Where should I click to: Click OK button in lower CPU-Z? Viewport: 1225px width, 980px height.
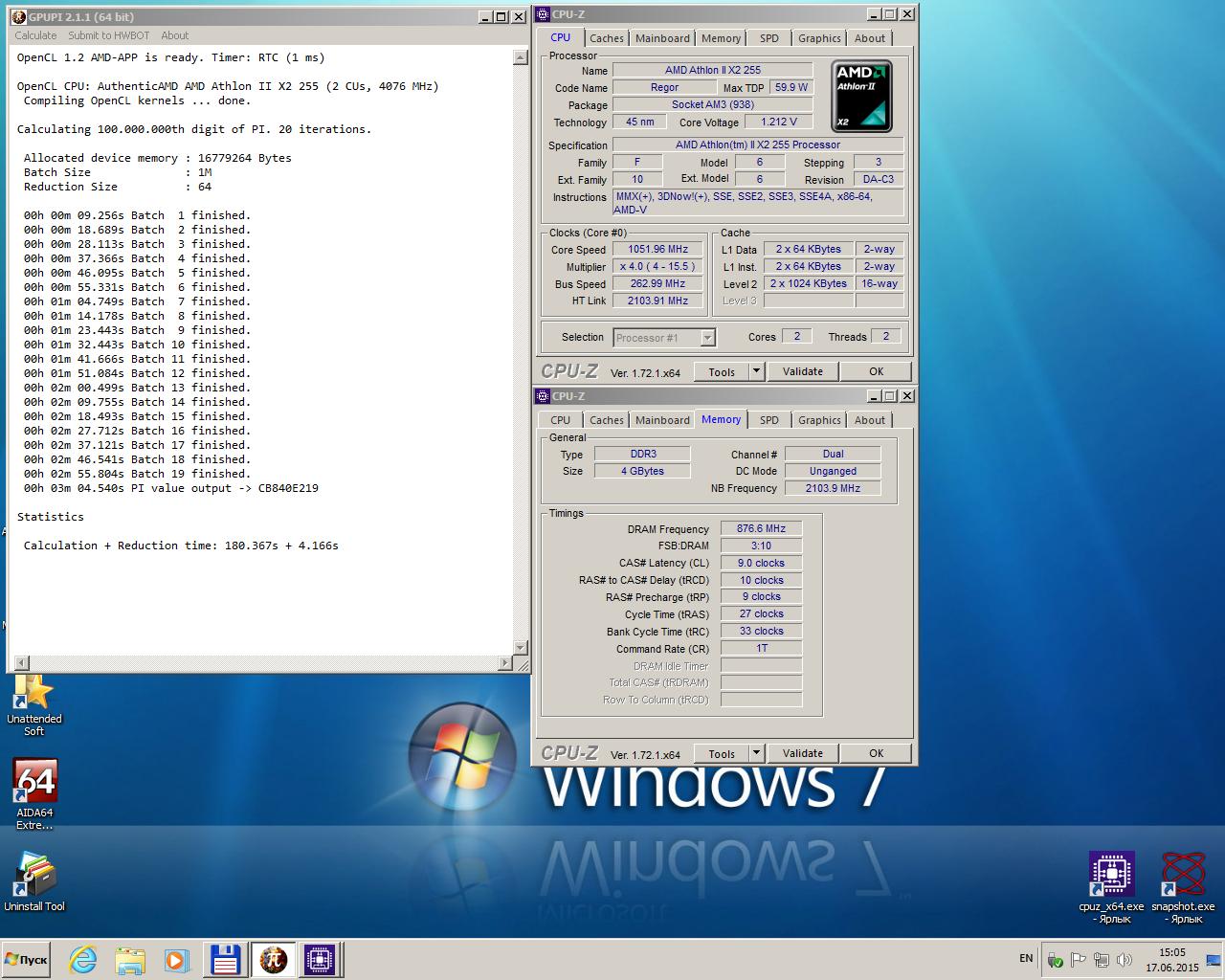pyautogui.click(x=876, y=753)
